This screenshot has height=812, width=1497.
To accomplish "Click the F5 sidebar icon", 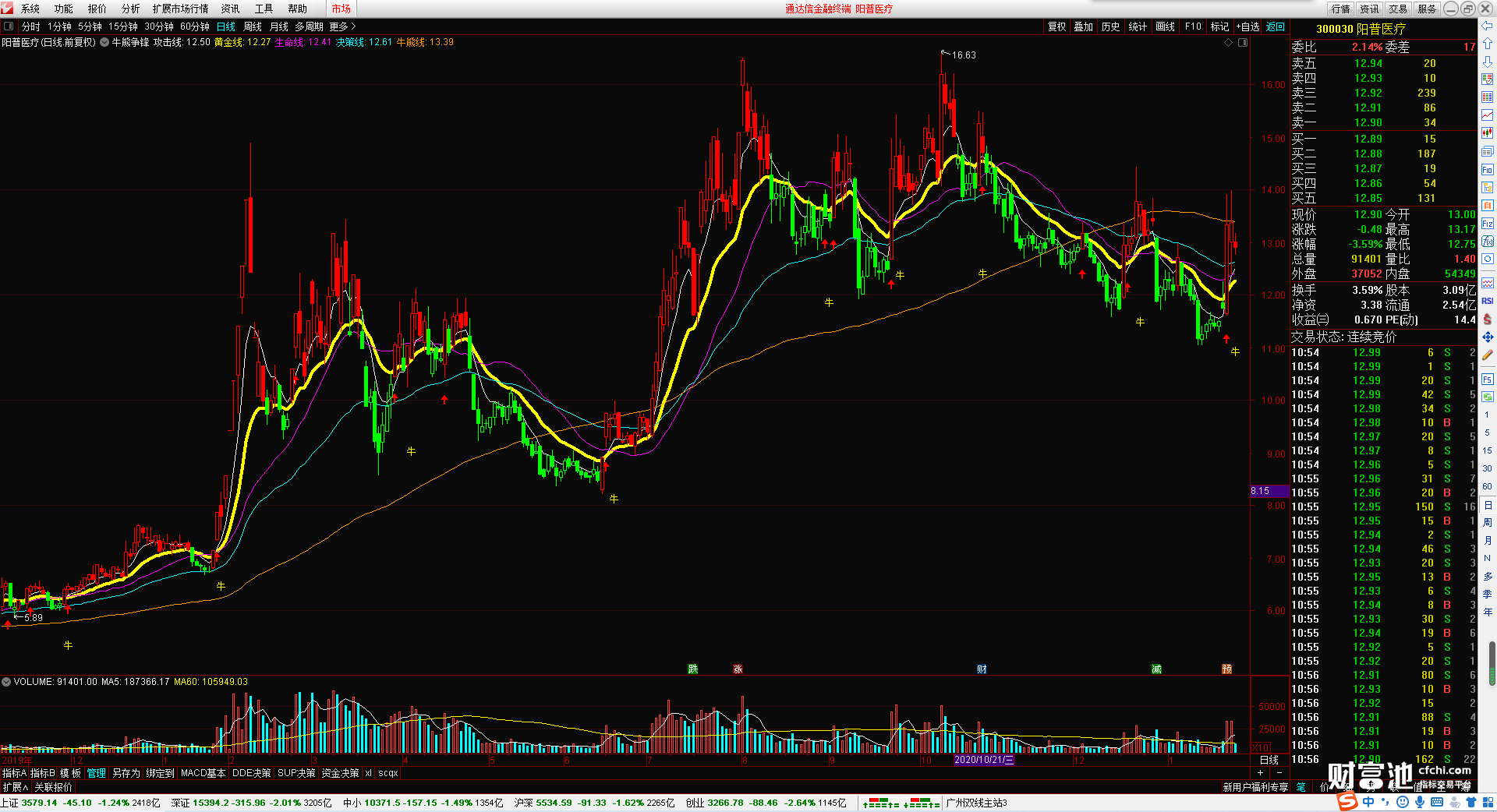I will pyautogui.click(x=1487, y=380).
